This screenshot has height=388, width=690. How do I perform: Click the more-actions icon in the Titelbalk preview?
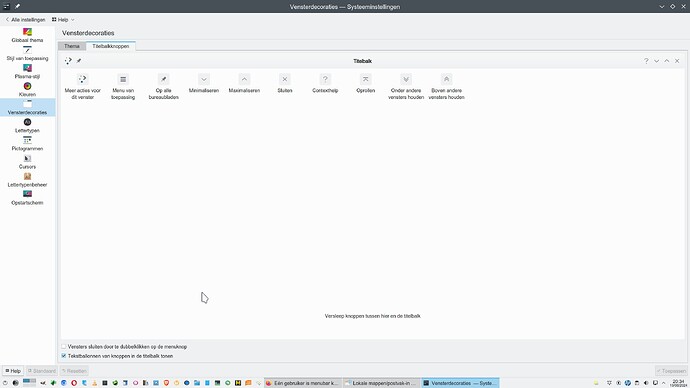pyautogui.click(x=68, y=61)
